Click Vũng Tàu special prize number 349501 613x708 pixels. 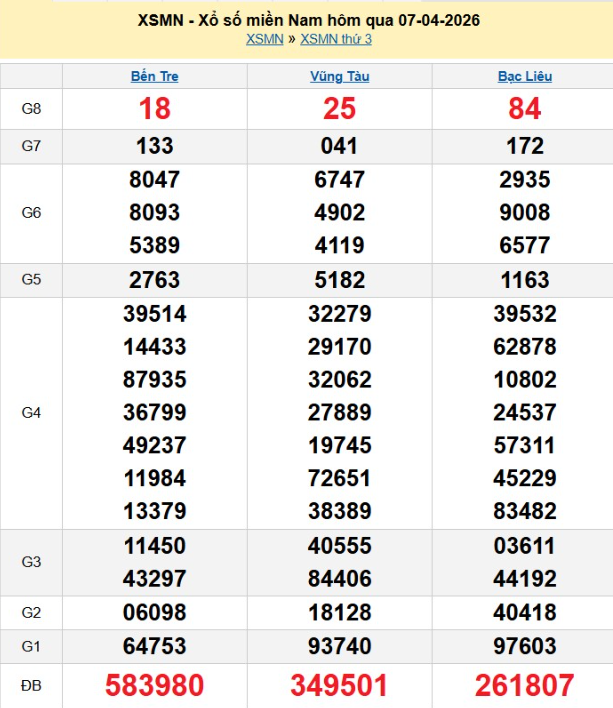(339, 685)
